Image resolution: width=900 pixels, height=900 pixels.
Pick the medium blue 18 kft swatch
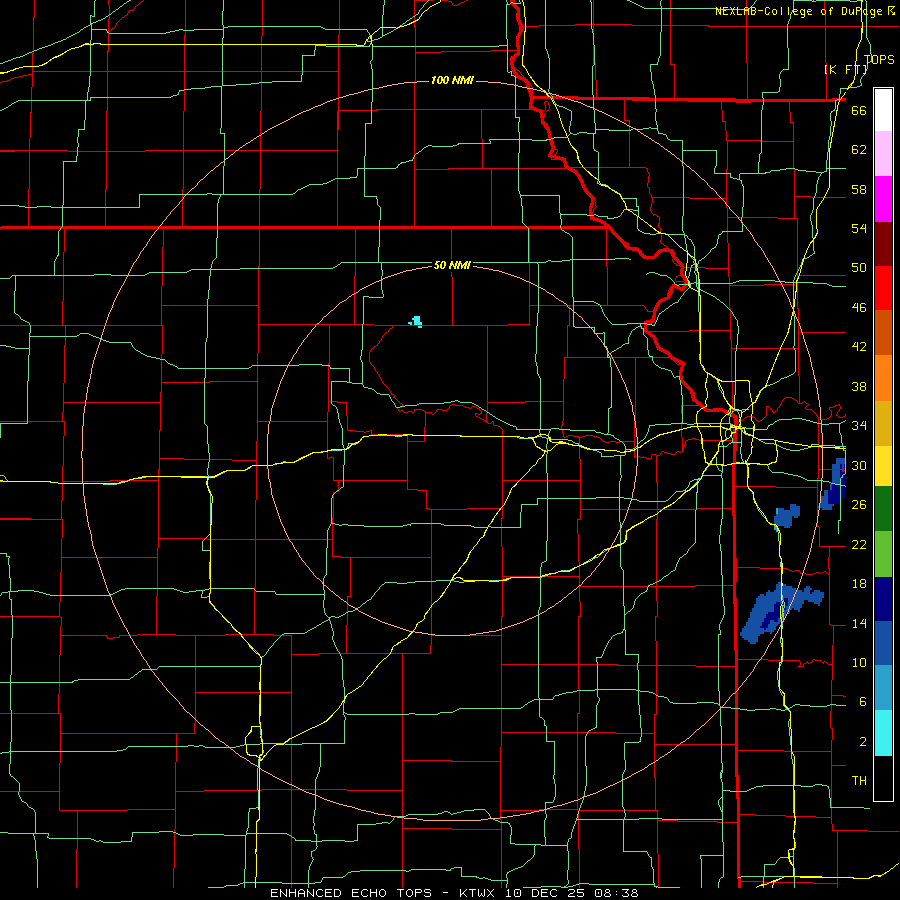coord(883,643)
